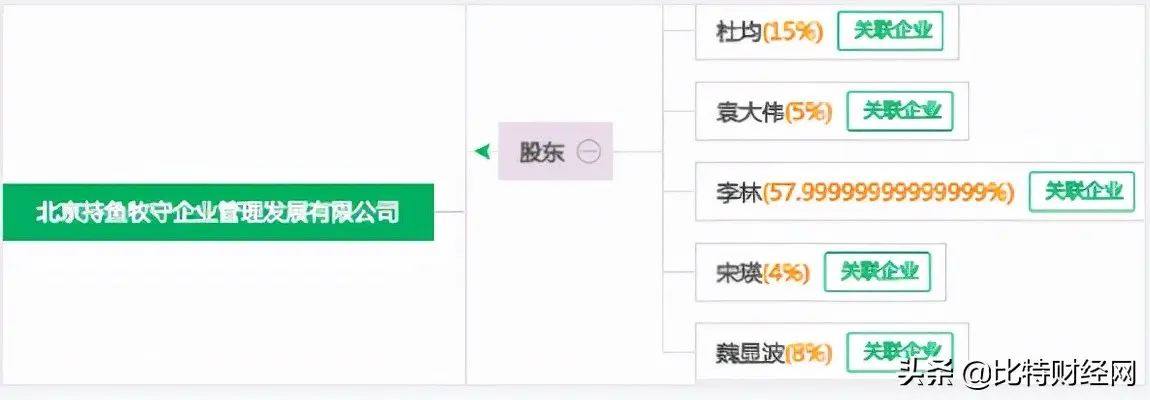Click shareholder name 宋瑛
The image size is (1150, 400).
coord(739,273)
